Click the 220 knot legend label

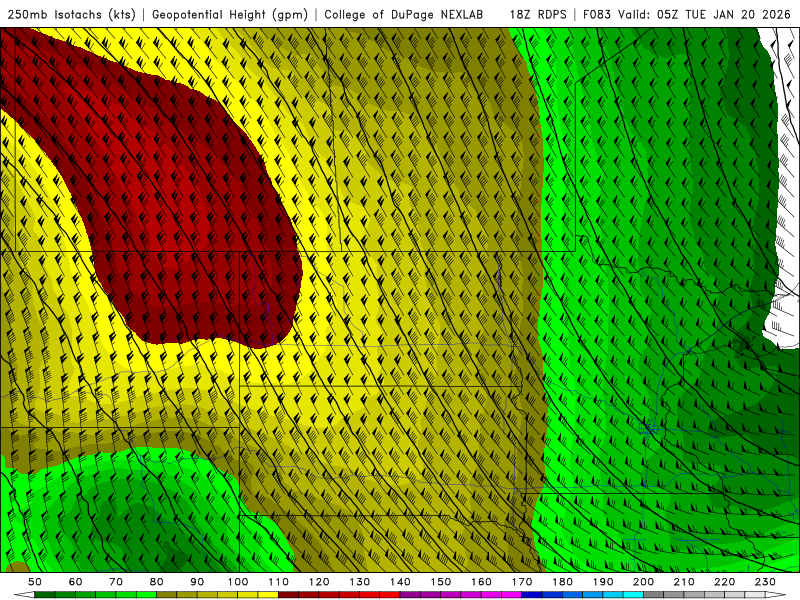coord(724,582)
